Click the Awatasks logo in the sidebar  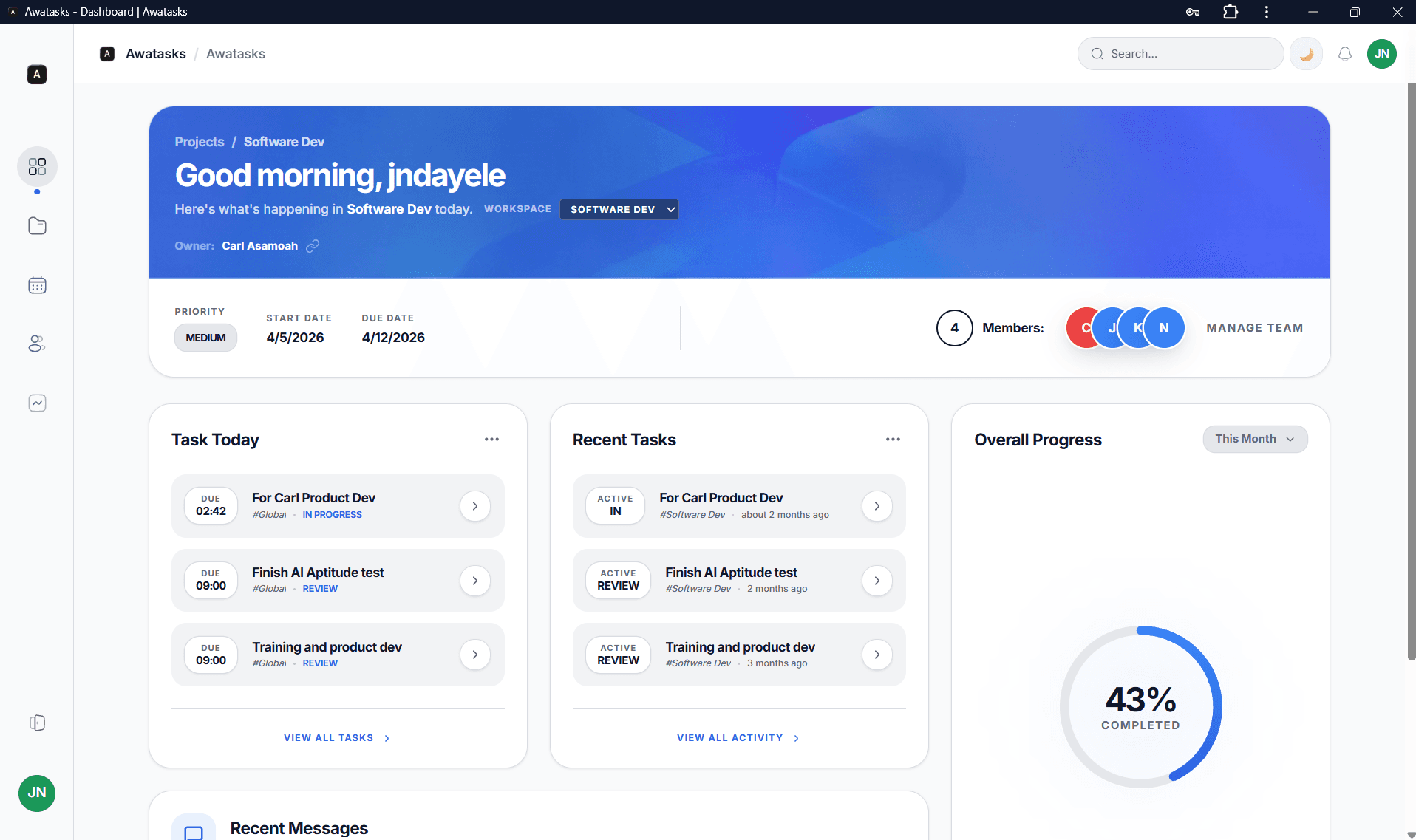click(37, 74)
